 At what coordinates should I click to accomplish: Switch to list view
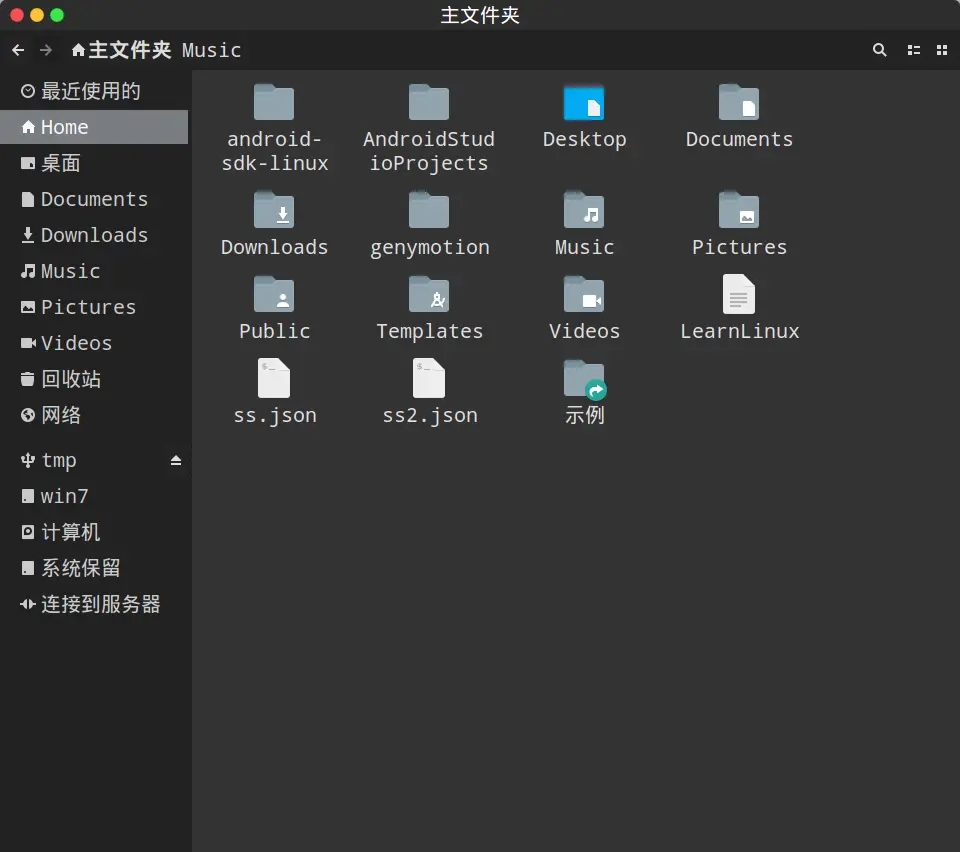click(913, 50)
